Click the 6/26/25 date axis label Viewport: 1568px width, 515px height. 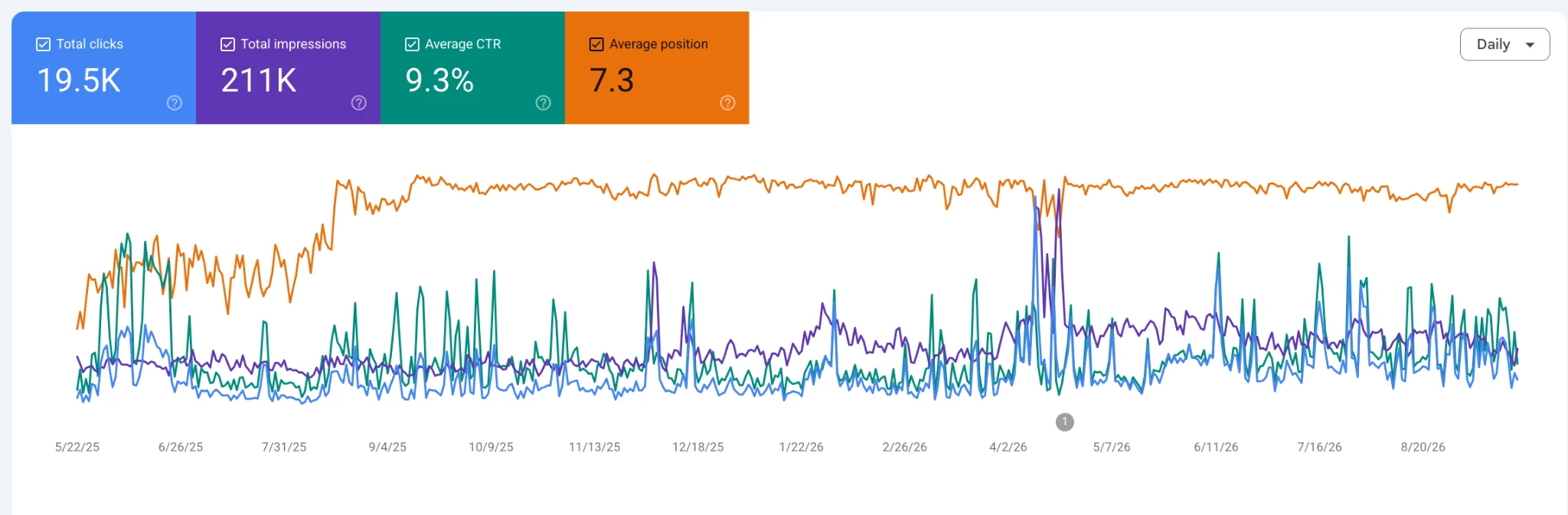coord(181,447)
